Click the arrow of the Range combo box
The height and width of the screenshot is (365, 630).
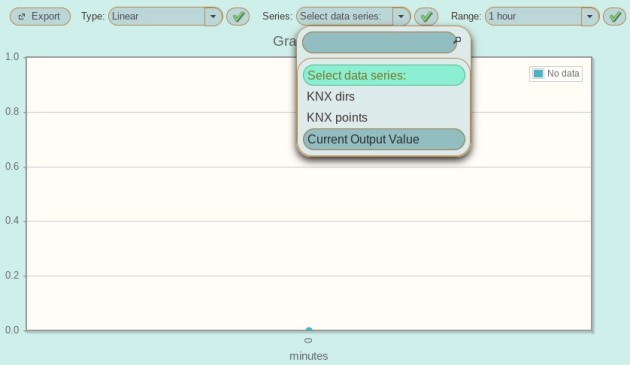pyautogui.click(x=589, y=16)
